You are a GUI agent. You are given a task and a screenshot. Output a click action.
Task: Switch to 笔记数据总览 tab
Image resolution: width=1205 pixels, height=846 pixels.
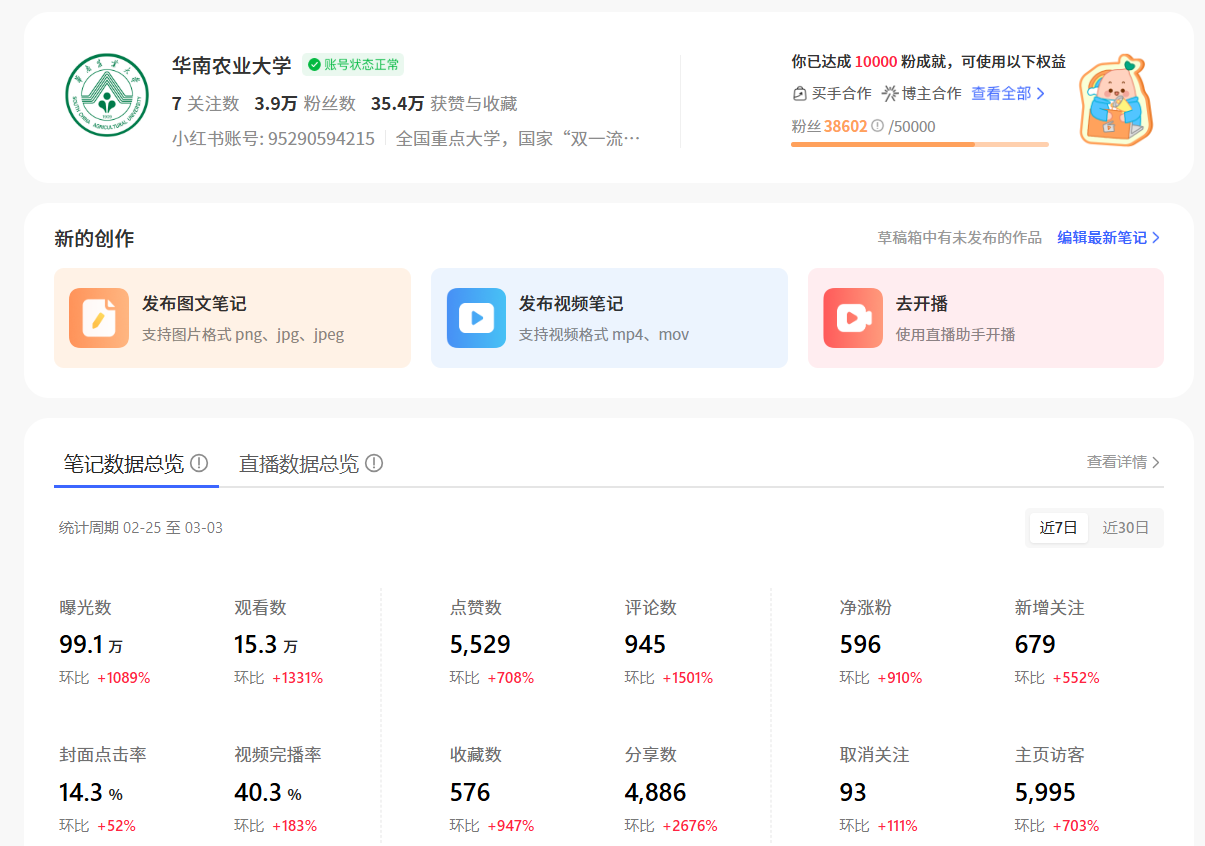tap(124, 464)
